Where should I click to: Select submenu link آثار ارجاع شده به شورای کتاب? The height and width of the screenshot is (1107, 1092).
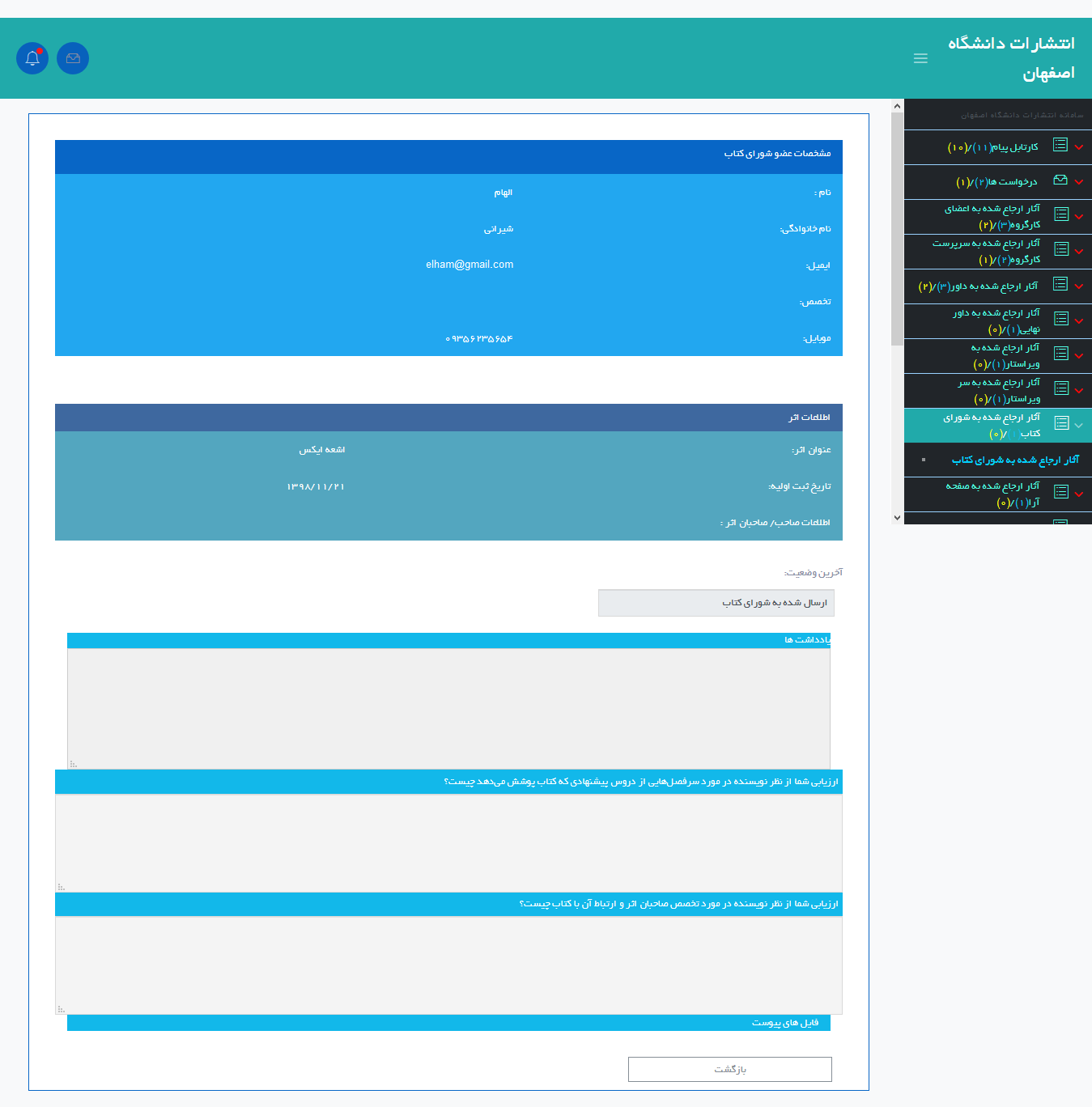coord(1015,460)
